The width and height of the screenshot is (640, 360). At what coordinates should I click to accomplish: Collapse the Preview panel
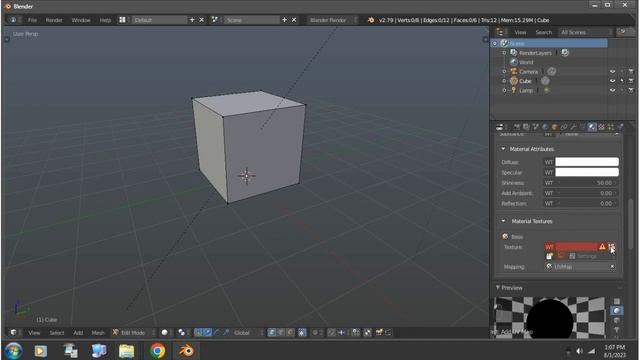498,287
